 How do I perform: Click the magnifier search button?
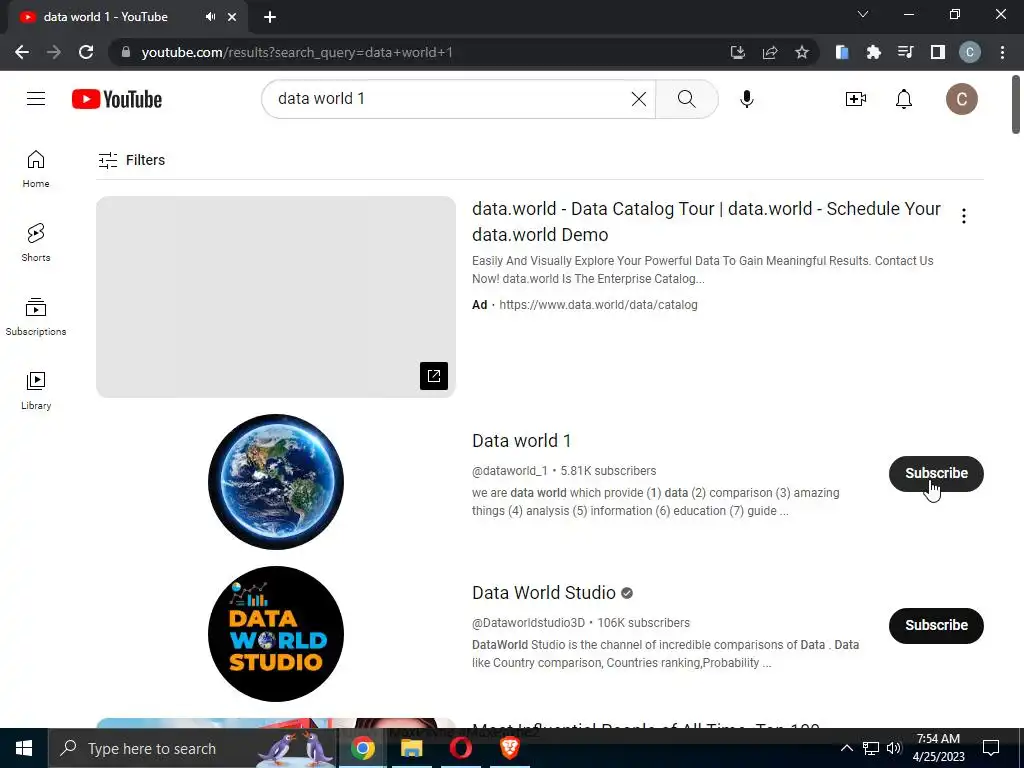686,99
